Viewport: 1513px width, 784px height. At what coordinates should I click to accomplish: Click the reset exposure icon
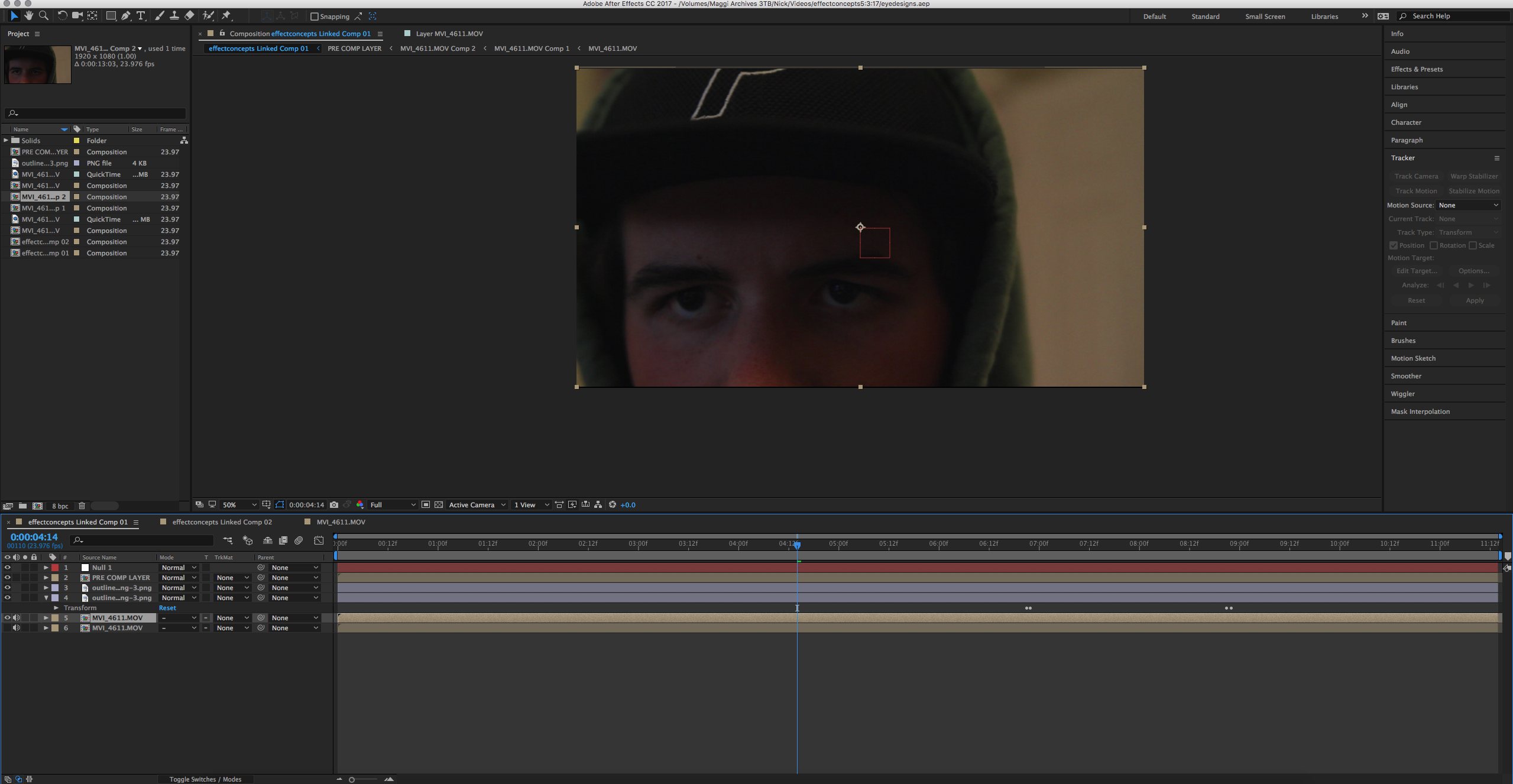[613, 505]
